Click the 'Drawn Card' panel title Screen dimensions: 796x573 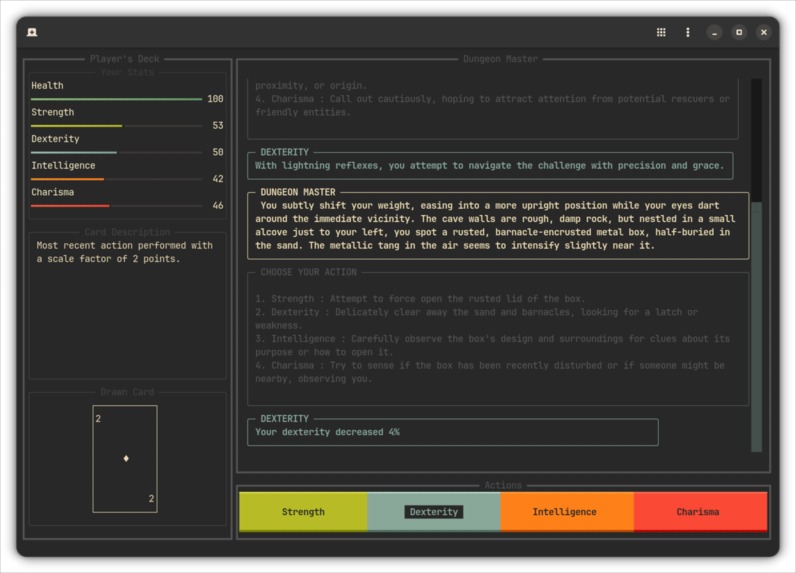(x=127, y=392)
